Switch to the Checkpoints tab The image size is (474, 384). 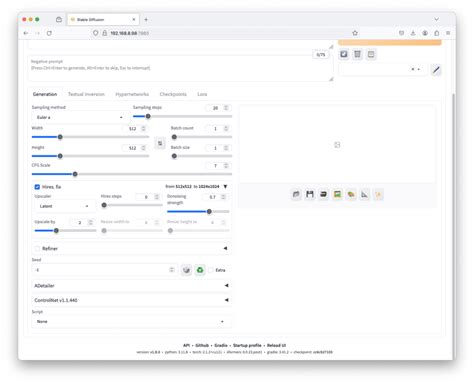point(173,94)
